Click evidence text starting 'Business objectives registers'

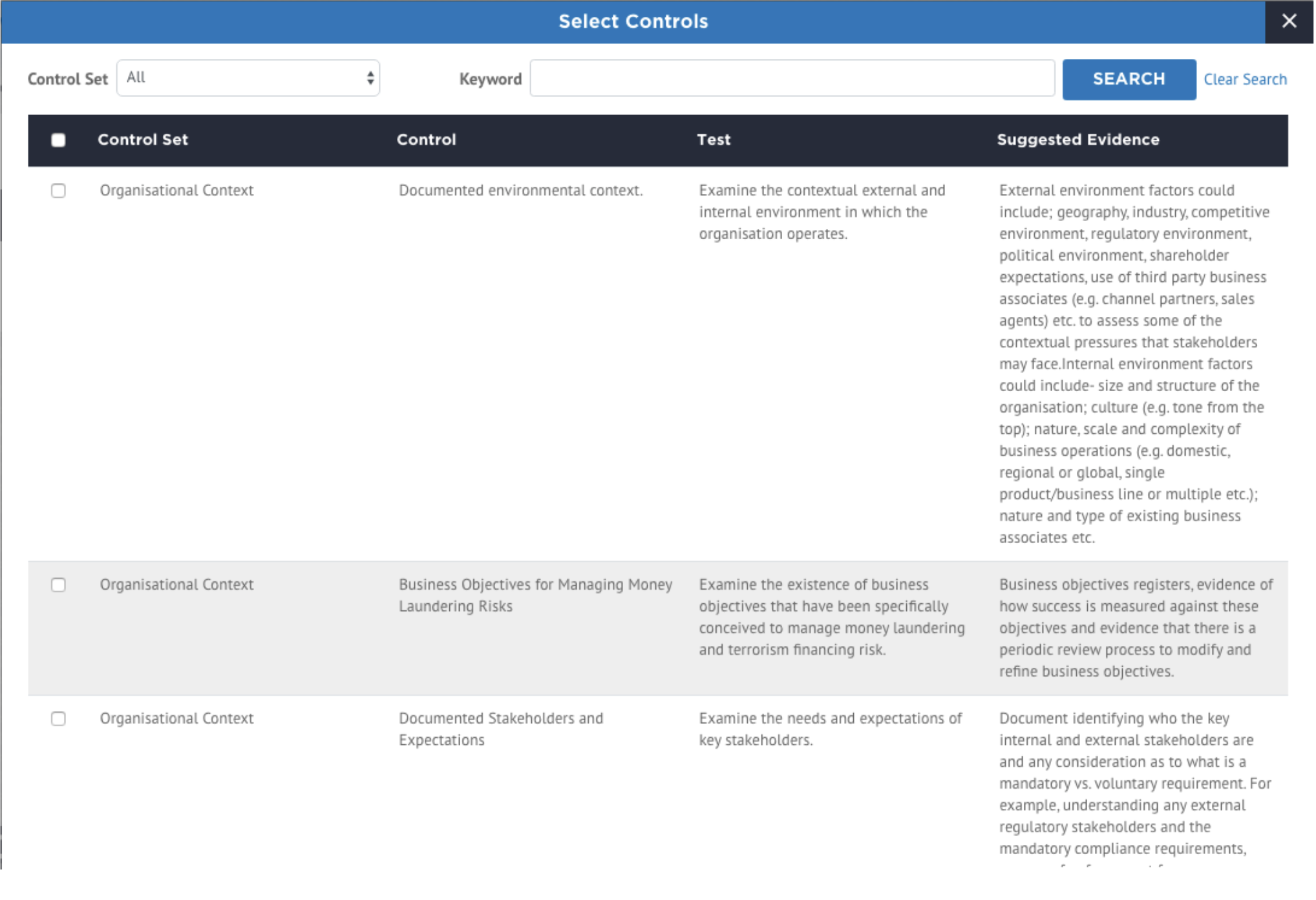pyautogui.click(x=1136, y=628)
